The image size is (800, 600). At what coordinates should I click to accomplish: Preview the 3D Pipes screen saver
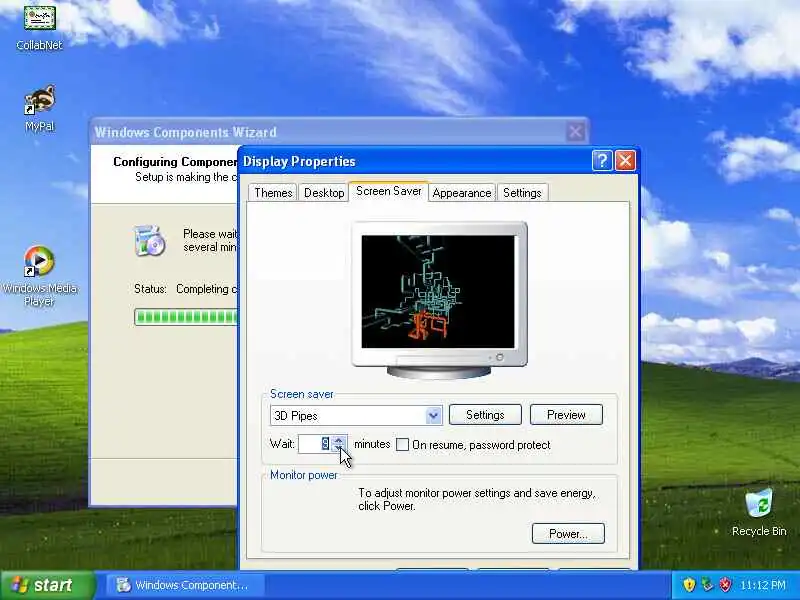coord(566,415)
